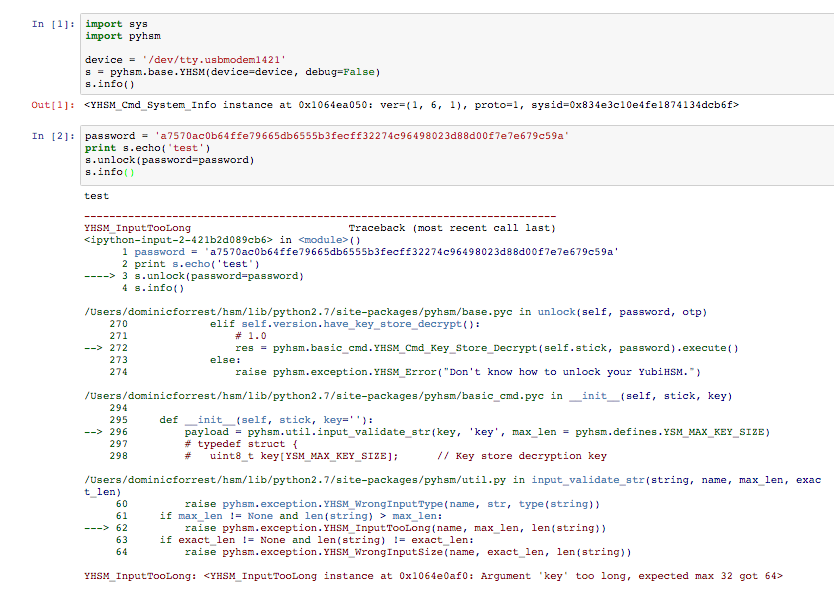
Task: Click the 's = pyhsm.base.YHSM(...)' line
Action: 232,72
